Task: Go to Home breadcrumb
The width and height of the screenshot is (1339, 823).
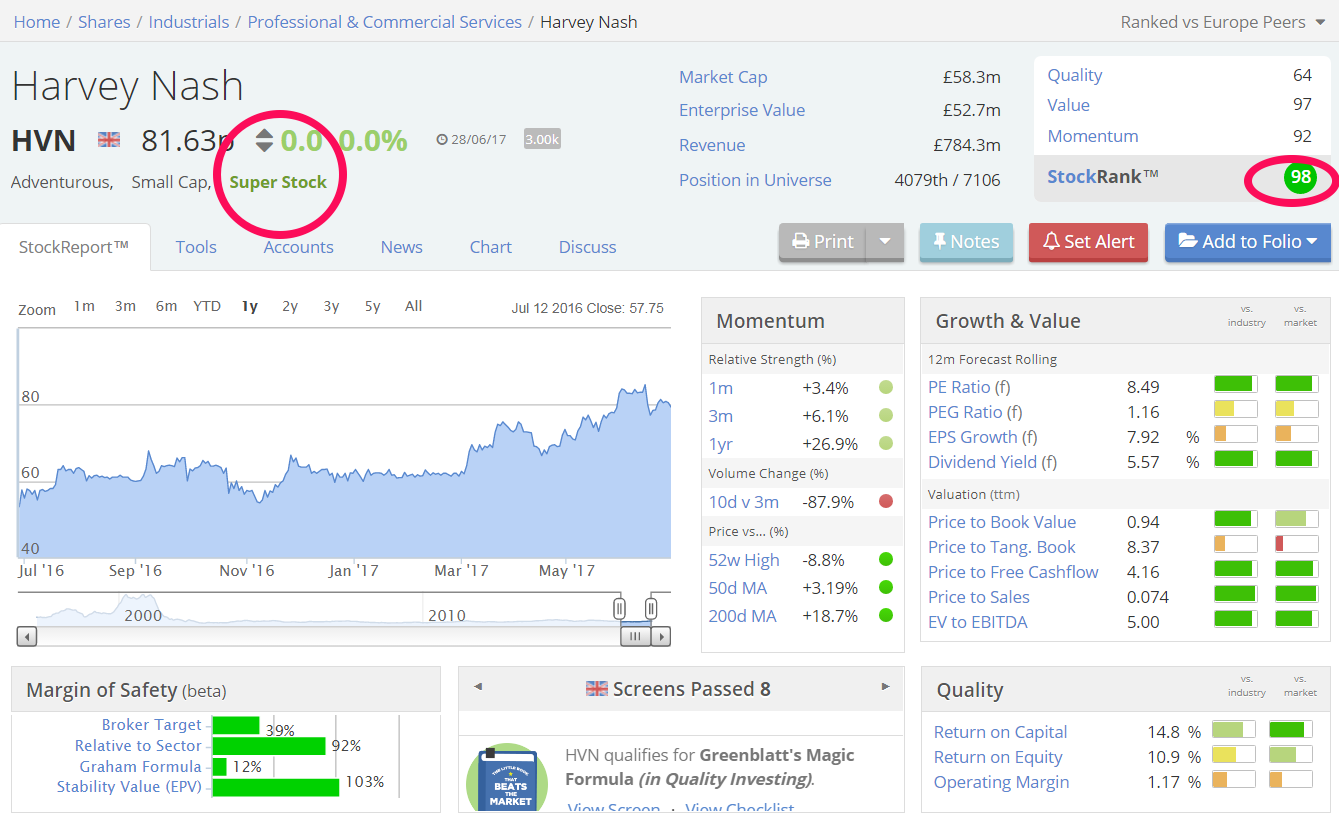Action: pyautogui.click(x=37, y=22)
